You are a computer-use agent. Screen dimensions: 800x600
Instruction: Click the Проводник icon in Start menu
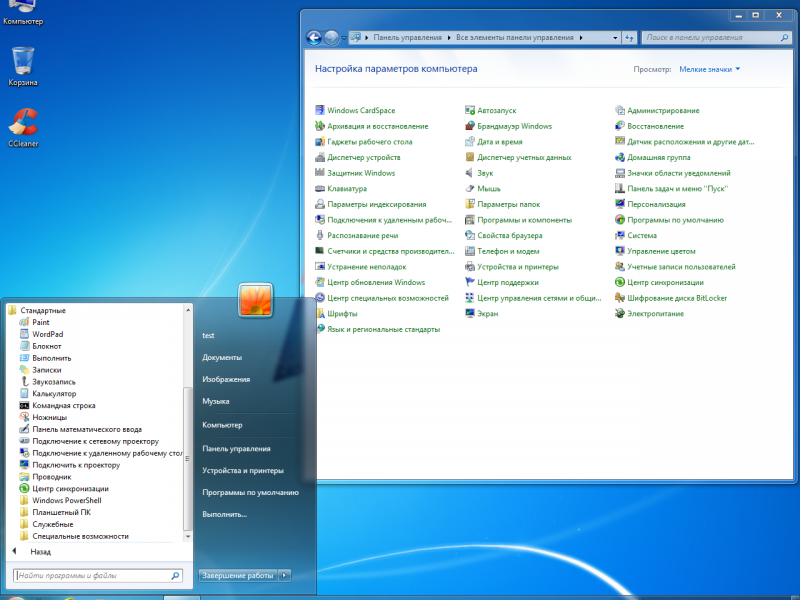point(24,477)
